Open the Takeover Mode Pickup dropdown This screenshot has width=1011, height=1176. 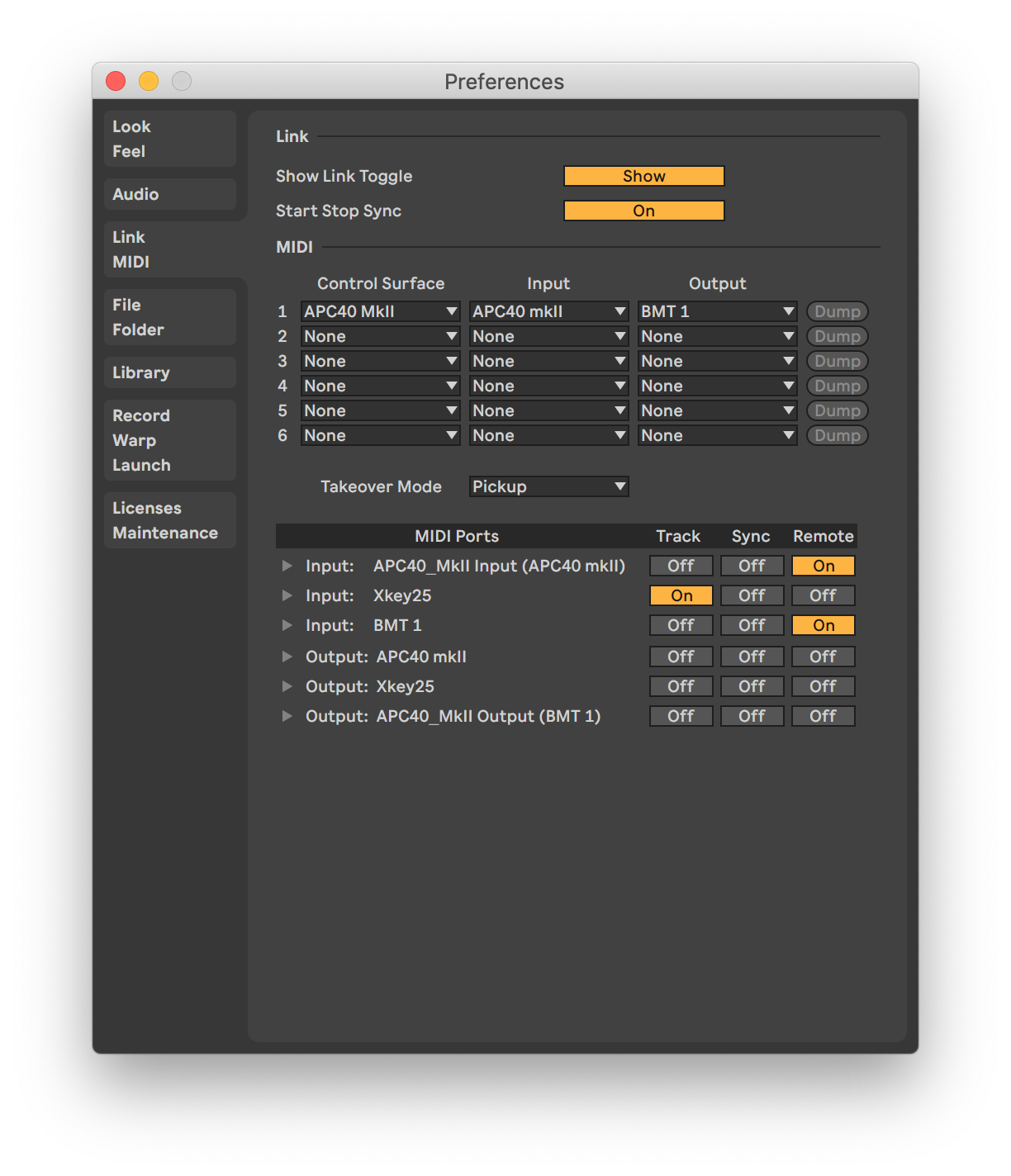(x=548, y=486)
